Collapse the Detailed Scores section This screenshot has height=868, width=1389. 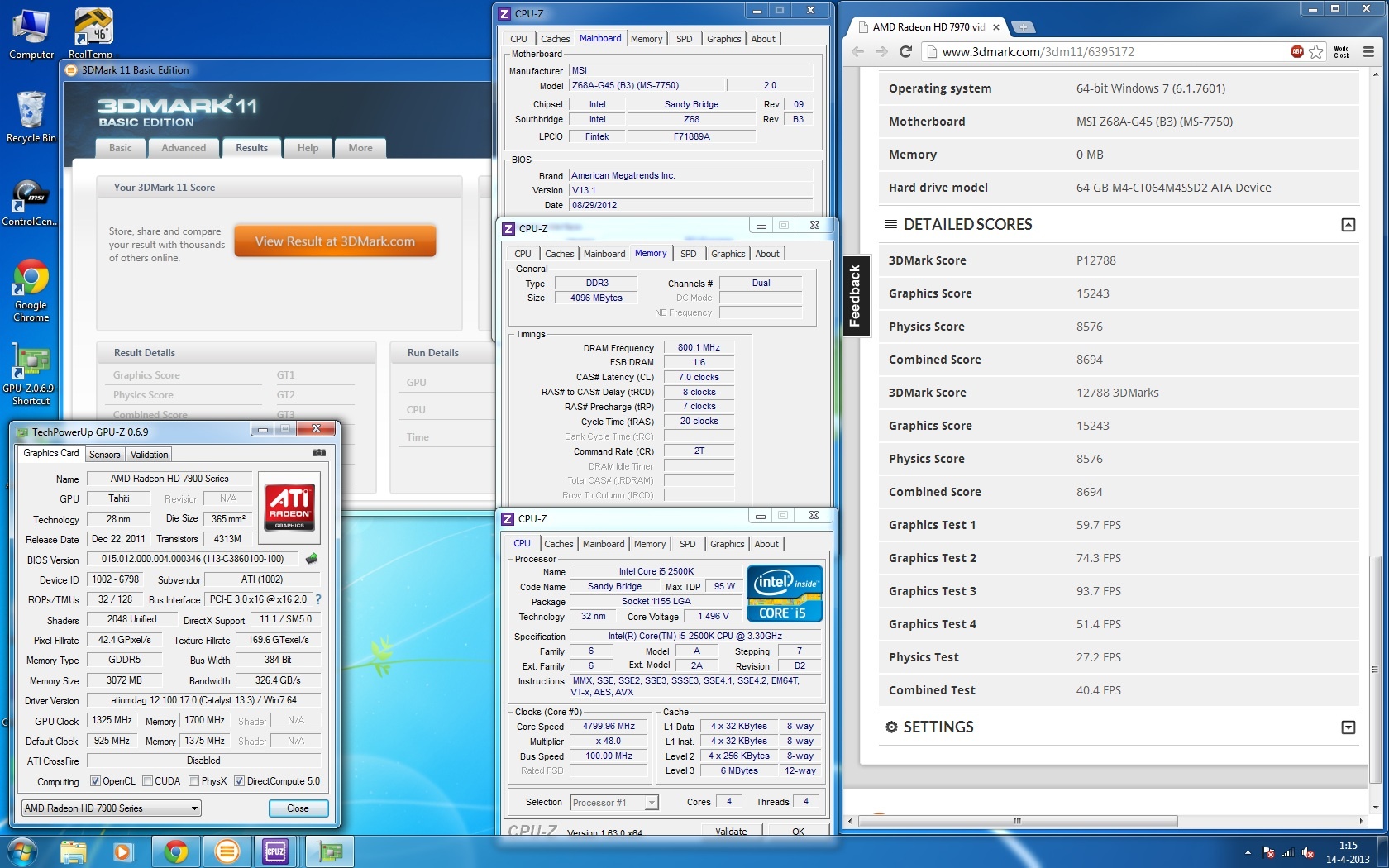point(1348,225)
